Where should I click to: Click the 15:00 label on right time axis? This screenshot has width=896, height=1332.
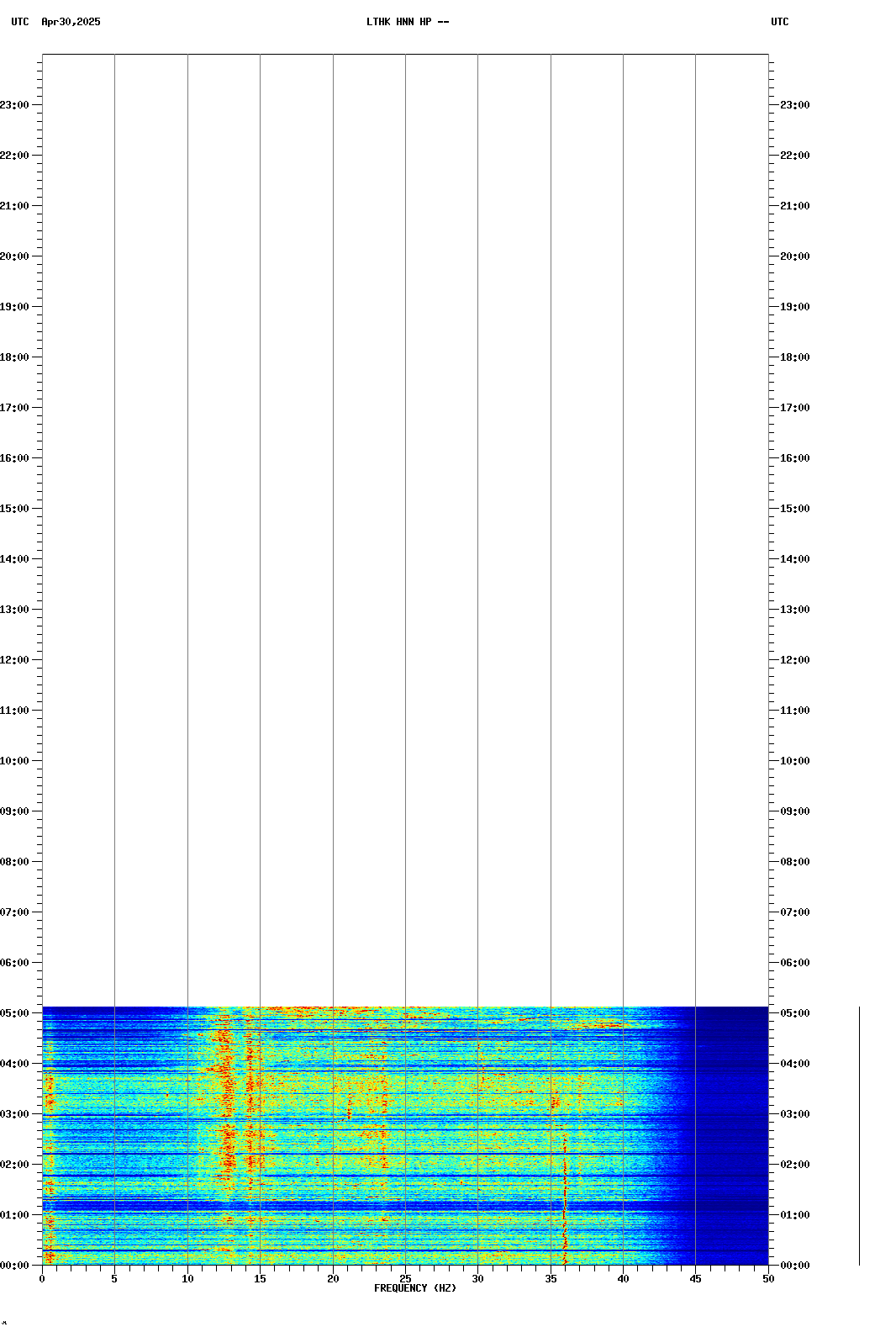click(795, 509)
